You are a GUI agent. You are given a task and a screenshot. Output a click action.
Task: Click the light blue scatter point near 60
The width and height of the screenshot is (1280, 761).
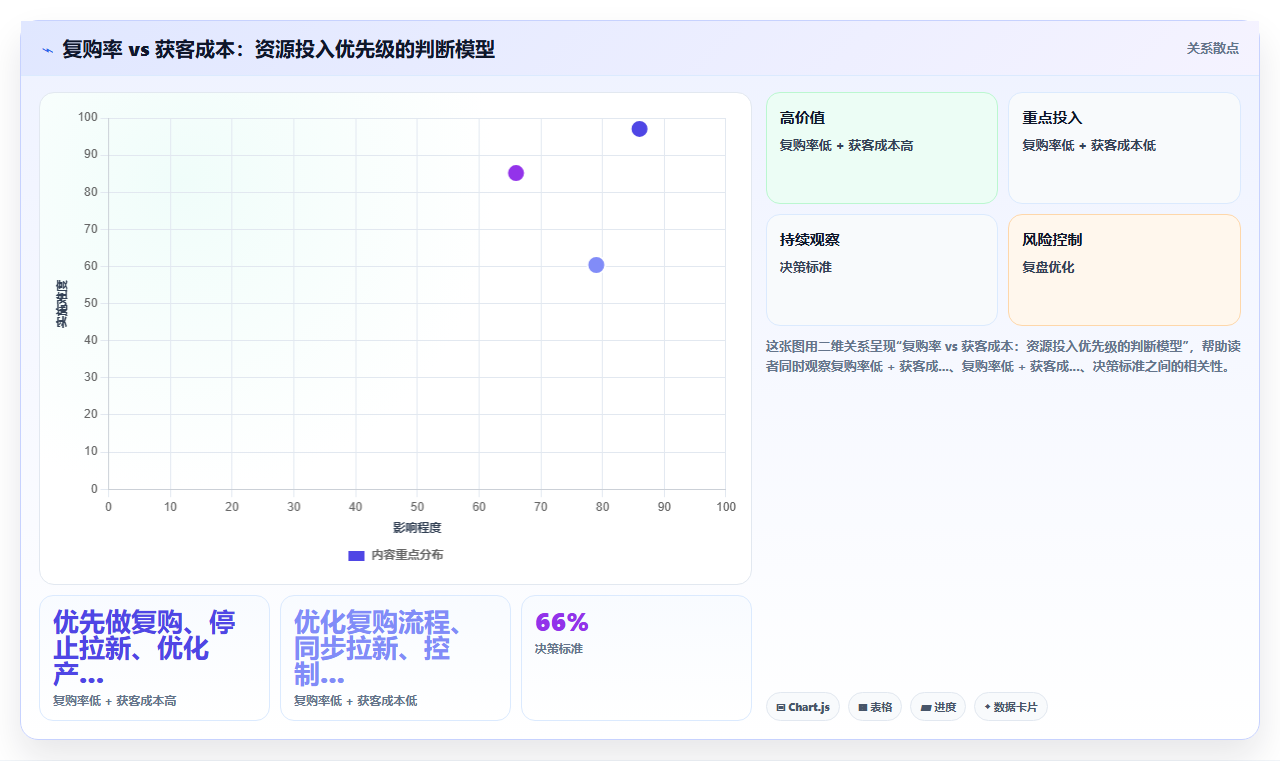click(x=596, y=265)
